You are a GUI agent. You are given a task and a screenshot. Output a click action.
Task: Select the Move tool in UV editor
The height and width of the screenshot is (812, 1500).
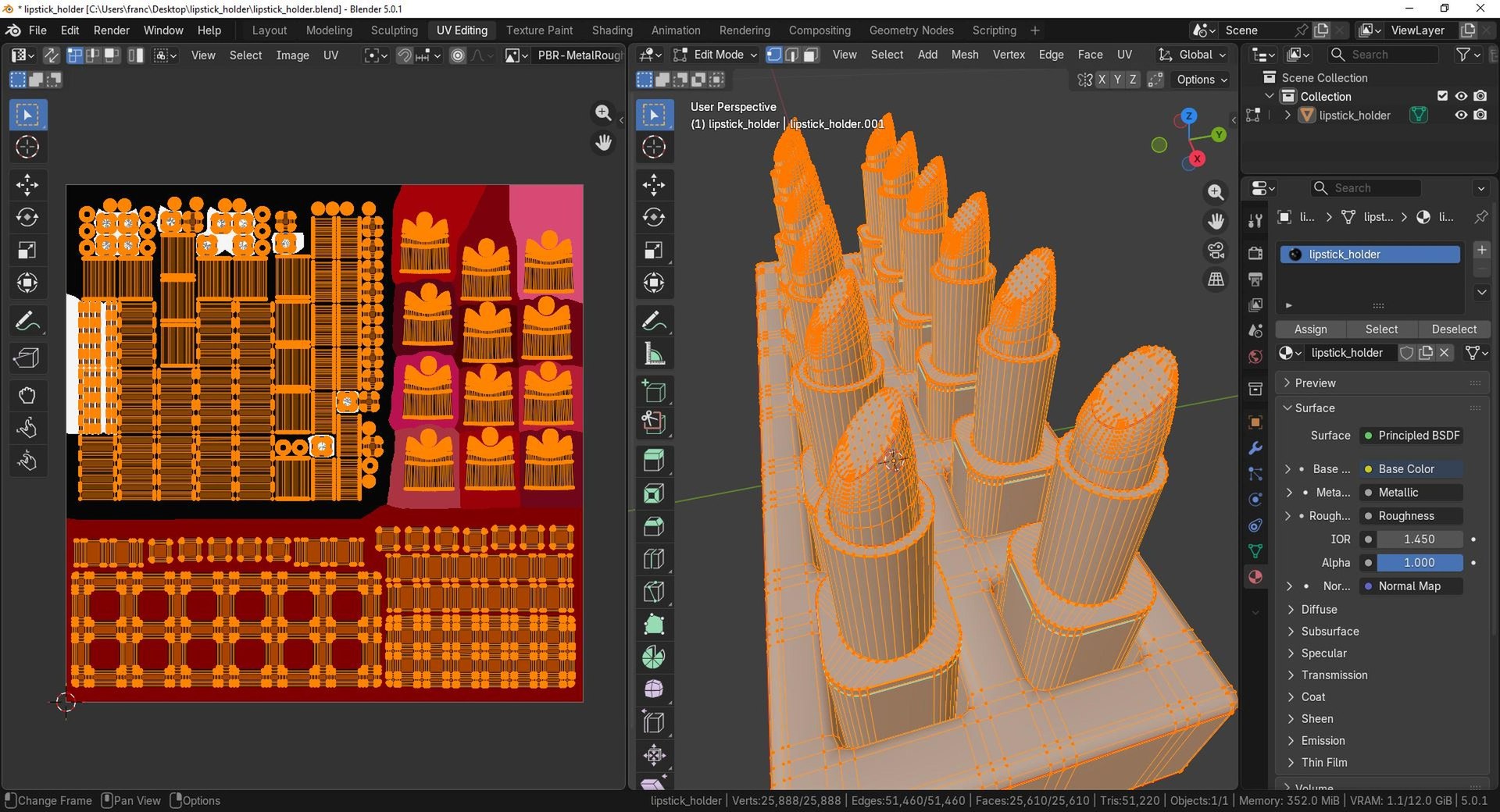tap(27, 185)
